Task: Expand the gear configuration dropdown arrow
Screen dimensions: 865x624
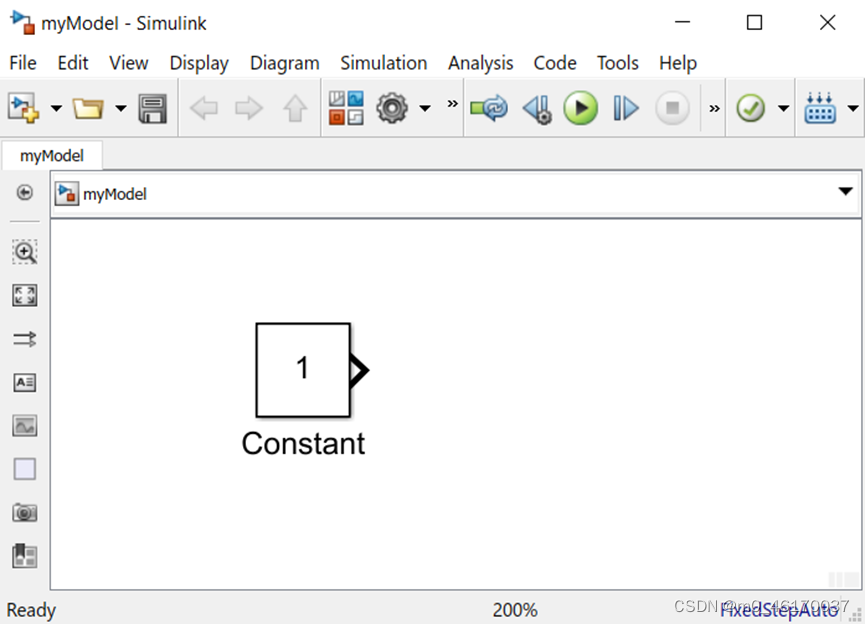Action: point(425,108)
